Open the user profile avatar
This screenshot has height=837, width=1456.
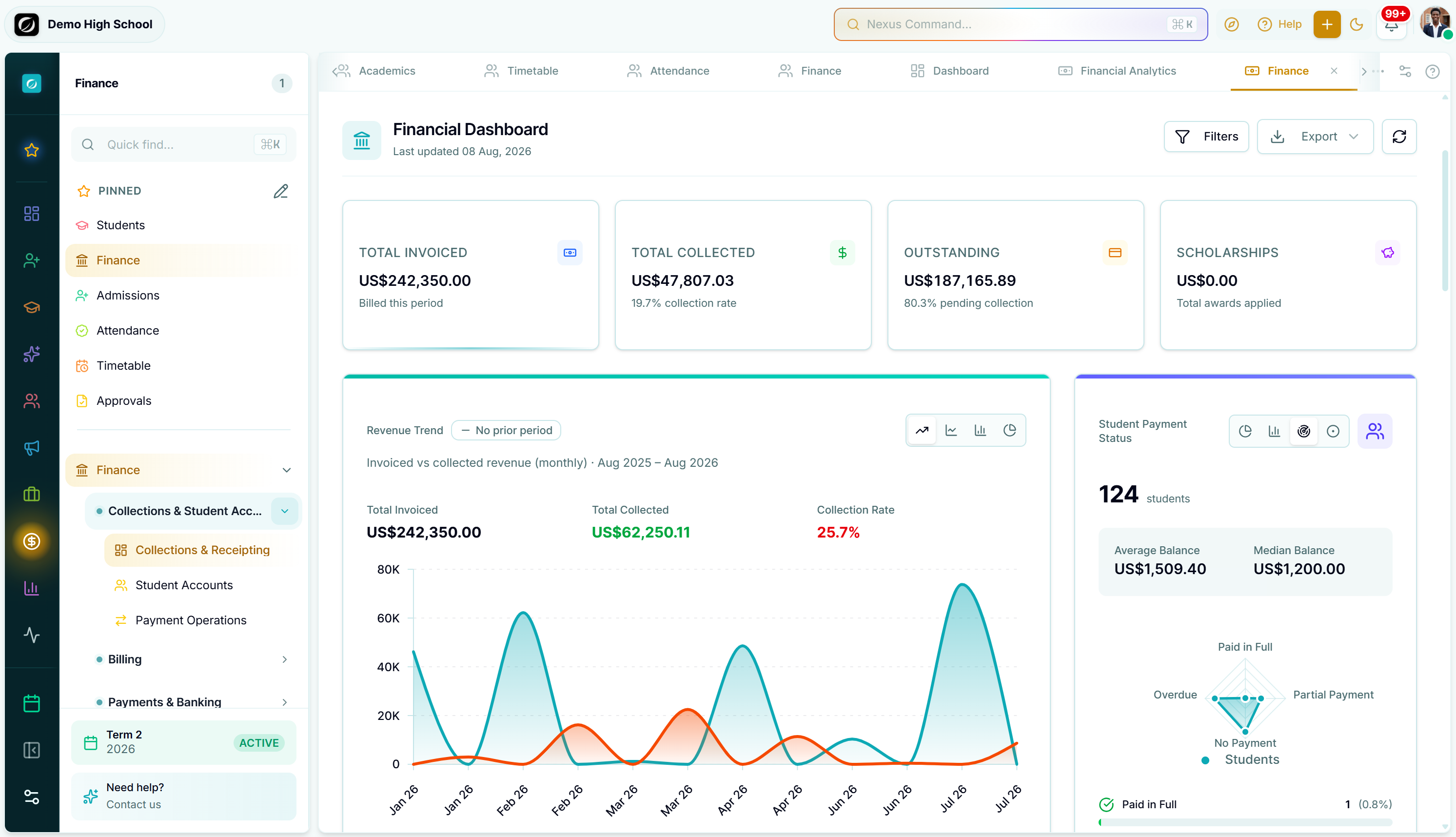pyautogui.click(x=1435, y=23)
